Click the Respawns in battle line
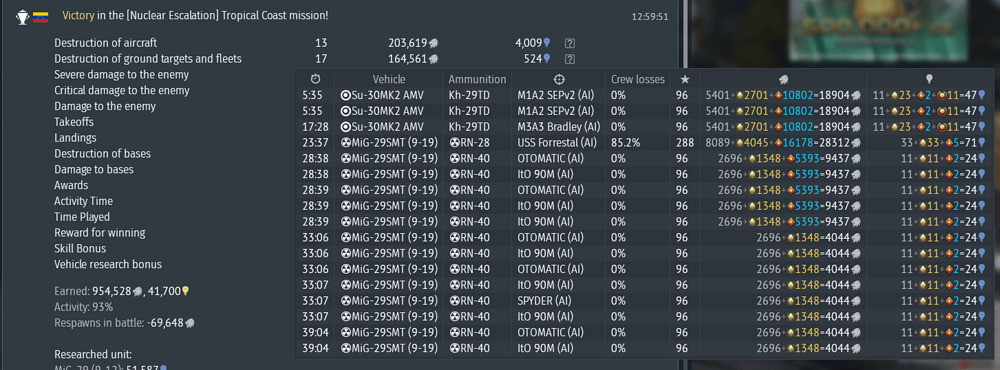 coord(124,323)
